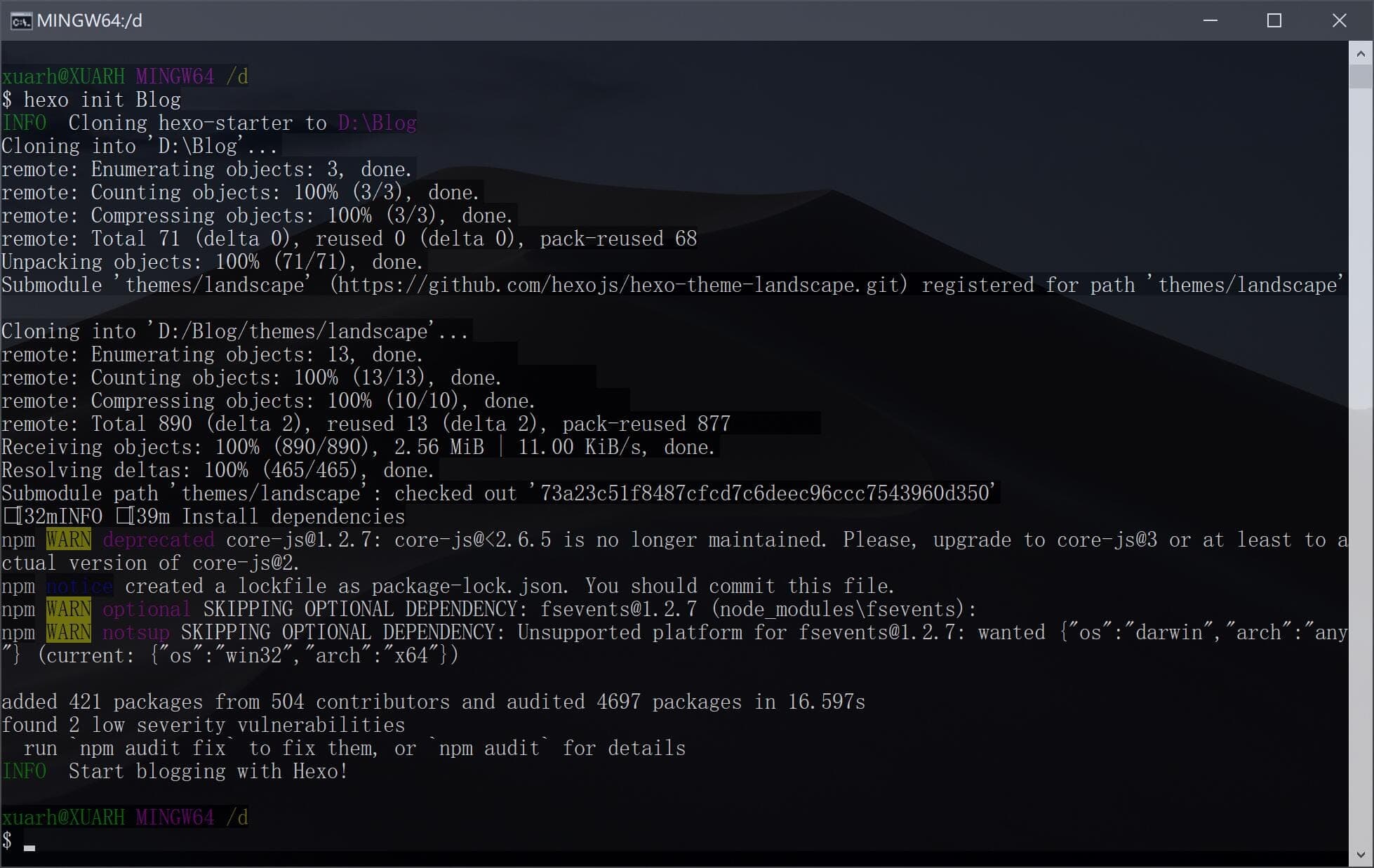Click the red 'notsup' warning label

(135, 632)
